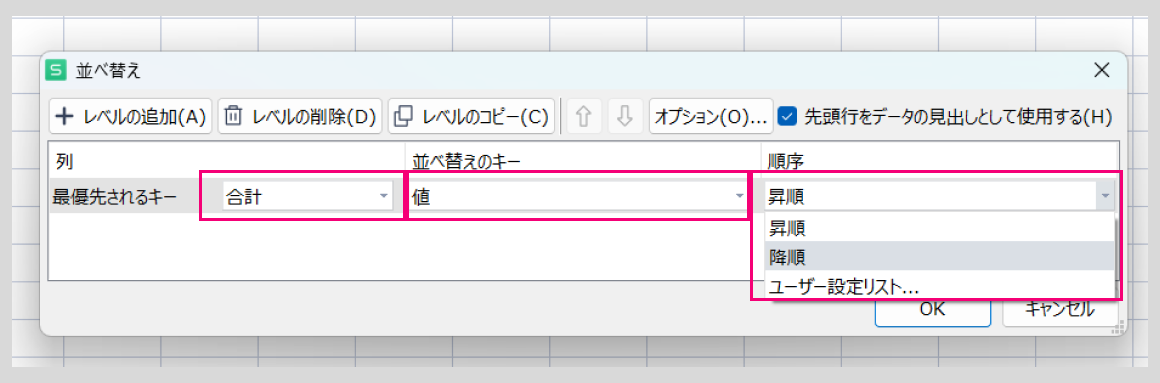Collapse the 順序 dropdown arrow

(x=1105, y=197)
